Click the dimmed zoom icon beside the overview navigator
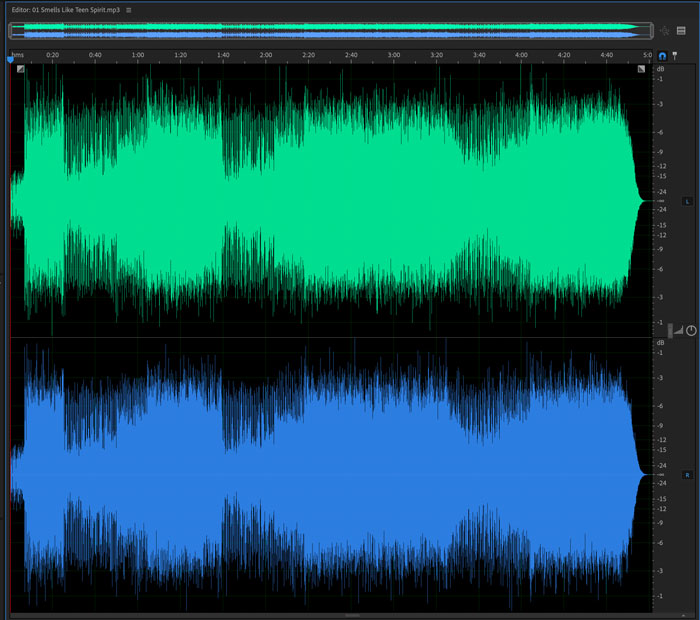700x620 pixels. click(x=664, y=30)
